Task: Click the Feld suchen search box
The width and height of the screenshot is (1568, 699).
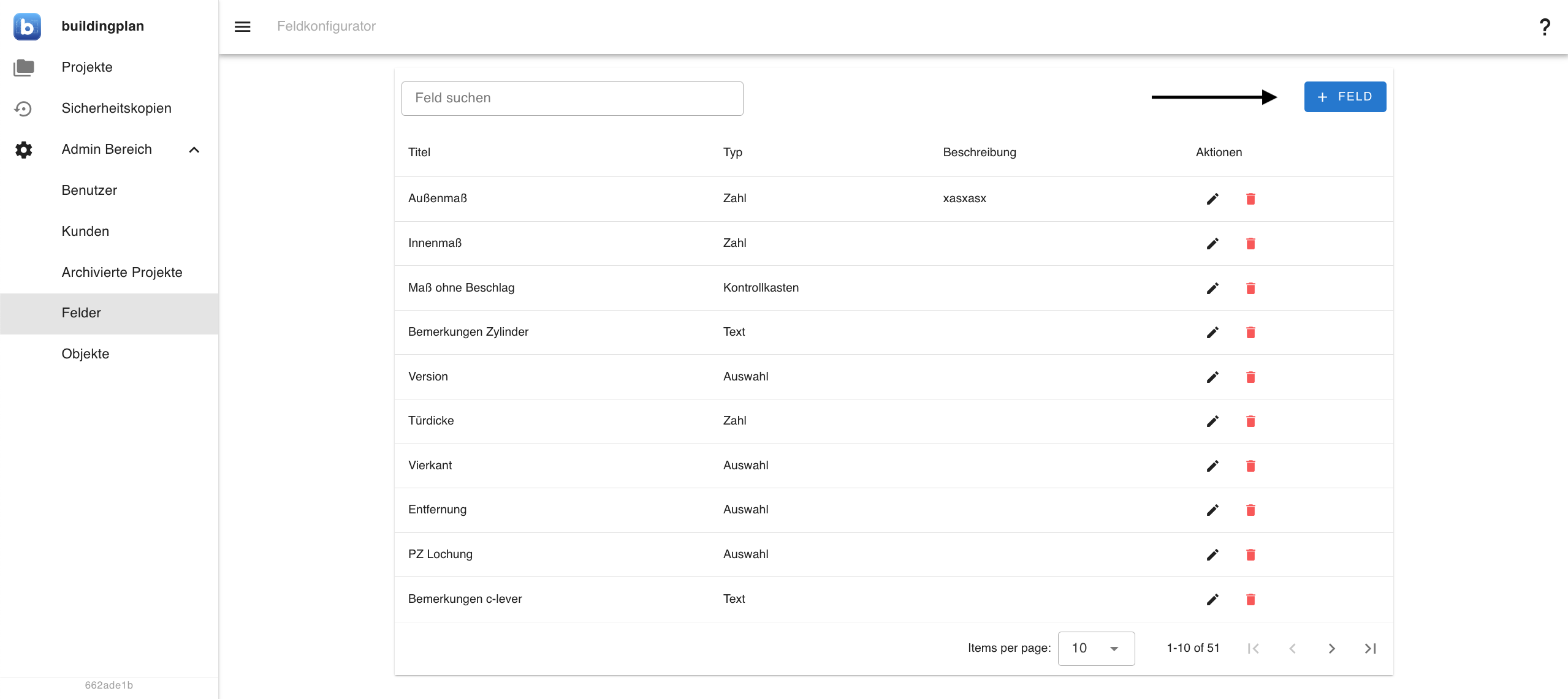Action: pos(571,98)
